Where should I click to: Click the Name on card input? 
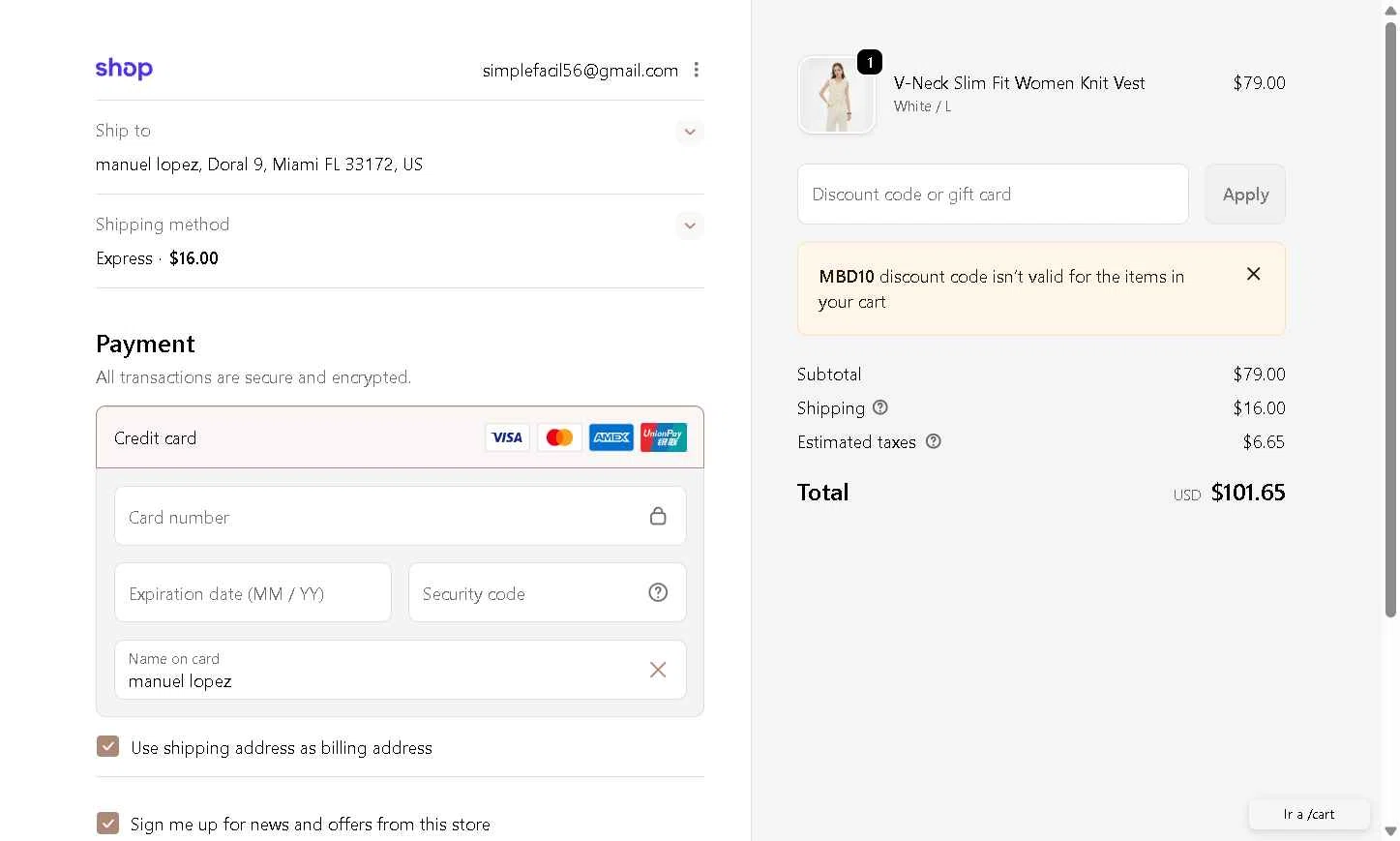tap(401, 670)
